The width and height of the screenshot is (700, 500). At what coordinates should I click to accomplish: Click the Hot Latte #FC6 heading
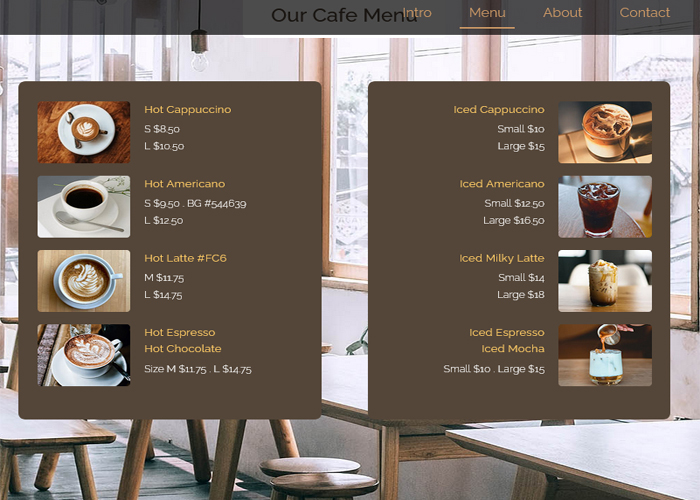(x=185, y=258)
